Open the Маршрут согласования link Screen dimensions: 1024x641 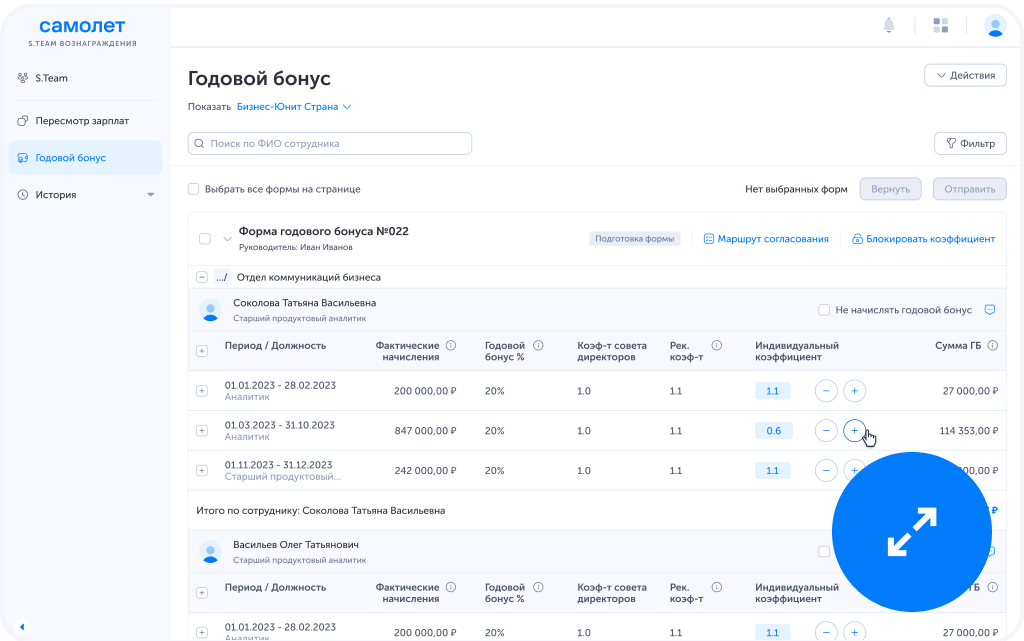(765, 239)
